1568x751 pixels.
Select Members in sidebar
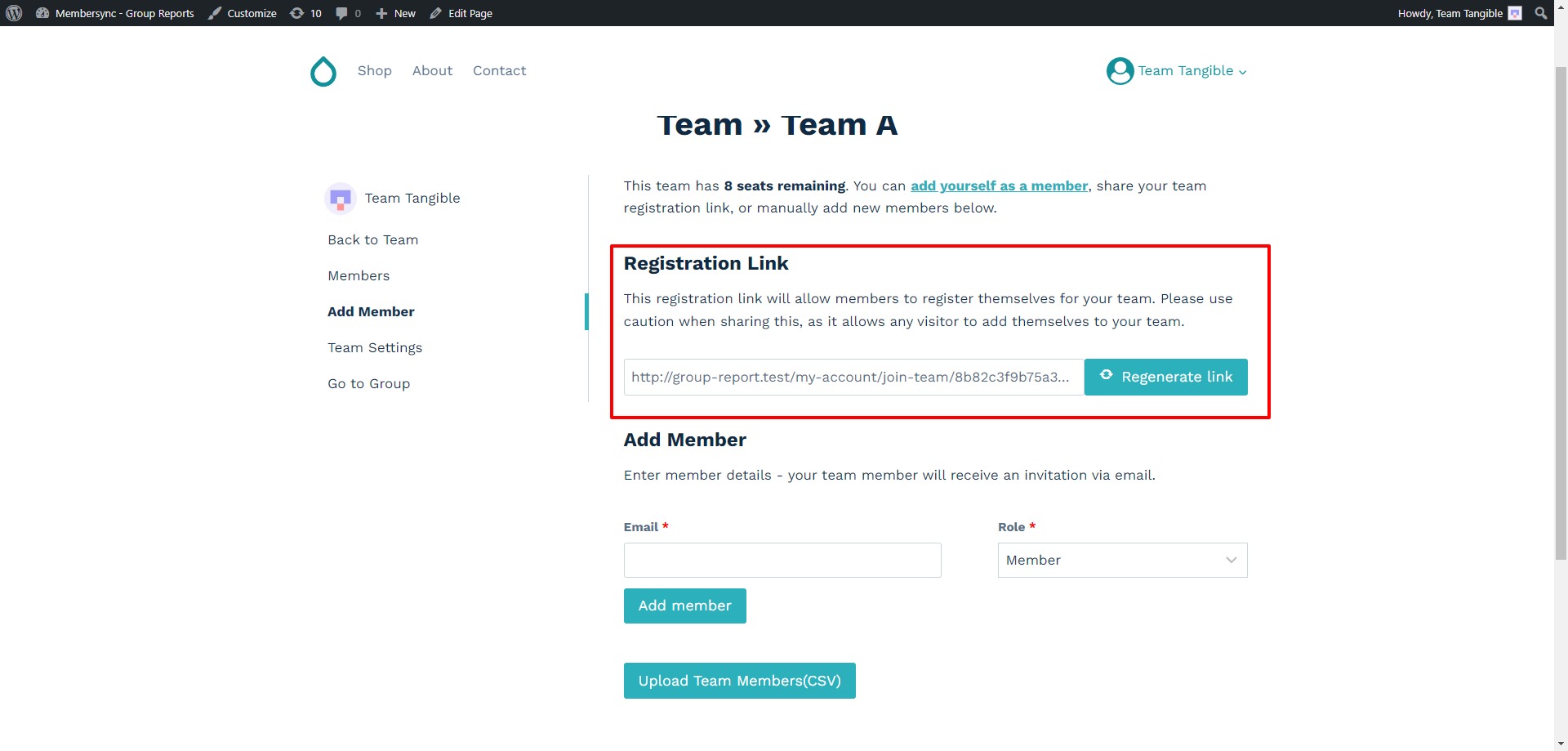(359, 275)
